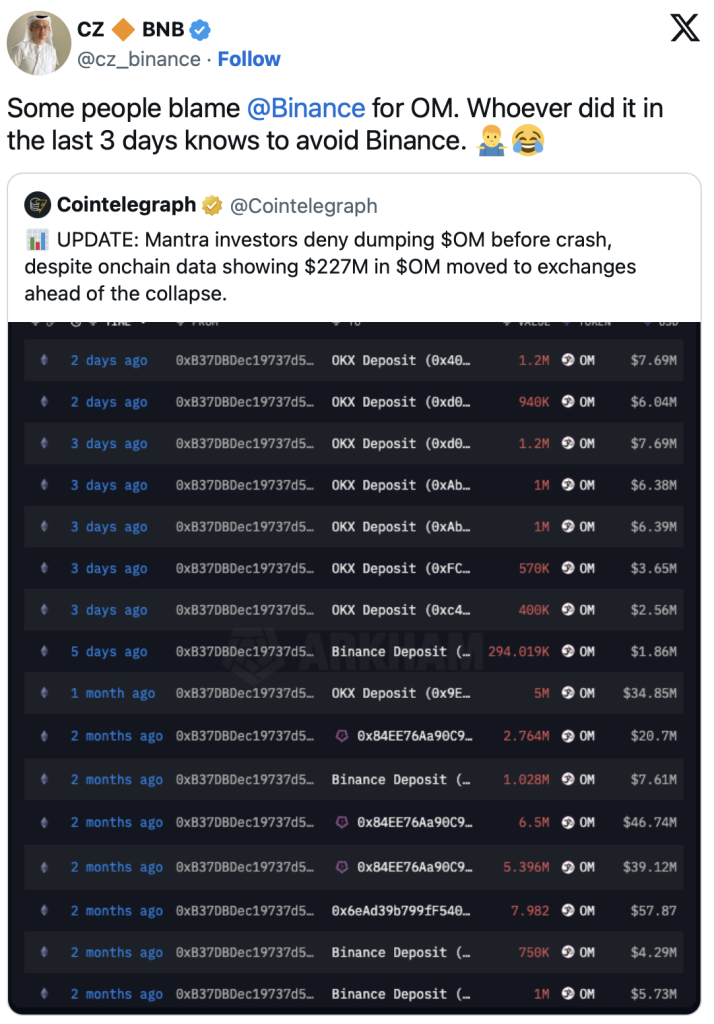Open the Binance Deposit address in the 294.019K row
714x1024 pixels.
[400, 652]
